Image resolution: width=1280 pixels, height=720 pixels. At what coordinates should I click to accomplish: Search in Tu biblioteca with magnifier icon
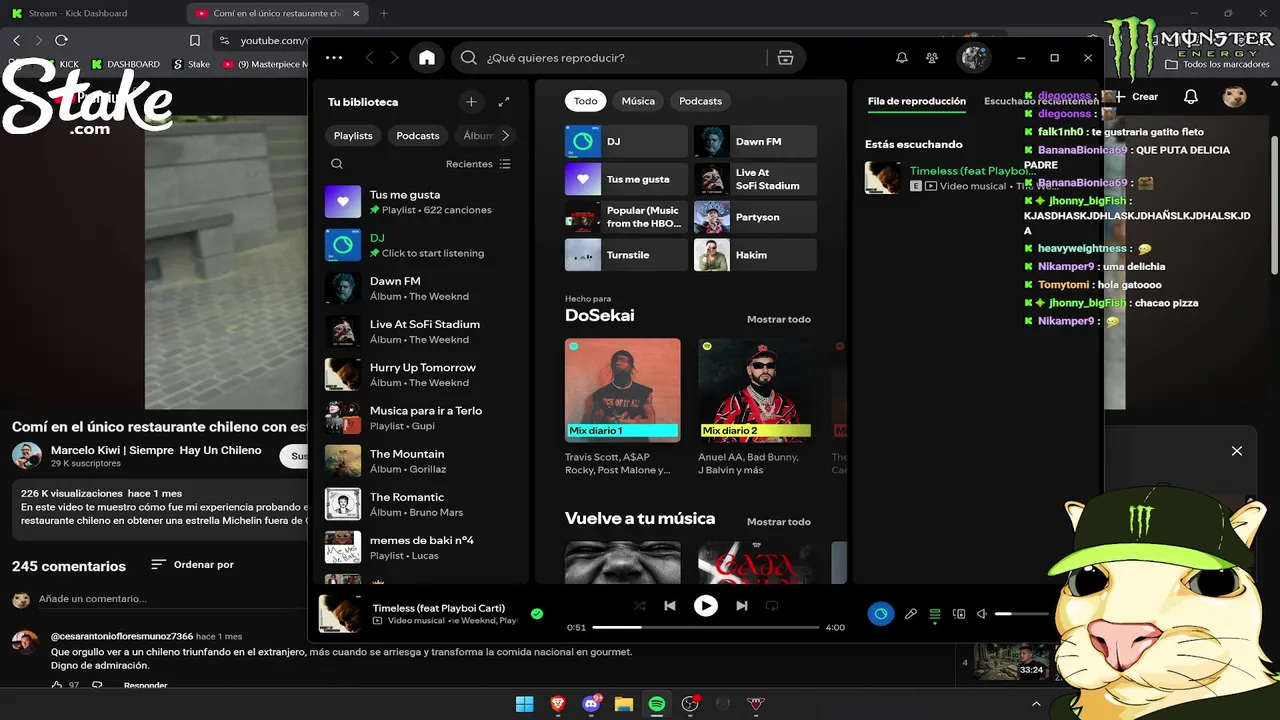(x=337, y=164)
